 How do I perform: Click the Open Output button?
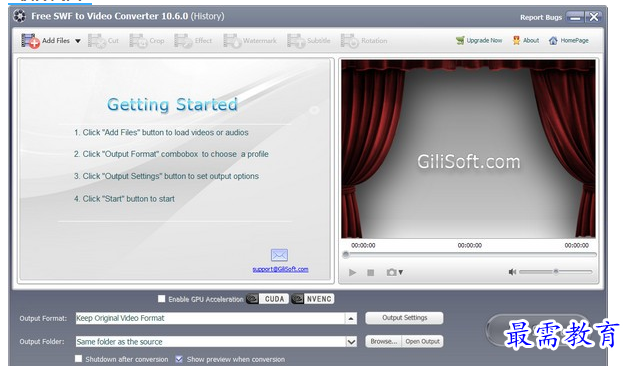[x=423, y=341]
